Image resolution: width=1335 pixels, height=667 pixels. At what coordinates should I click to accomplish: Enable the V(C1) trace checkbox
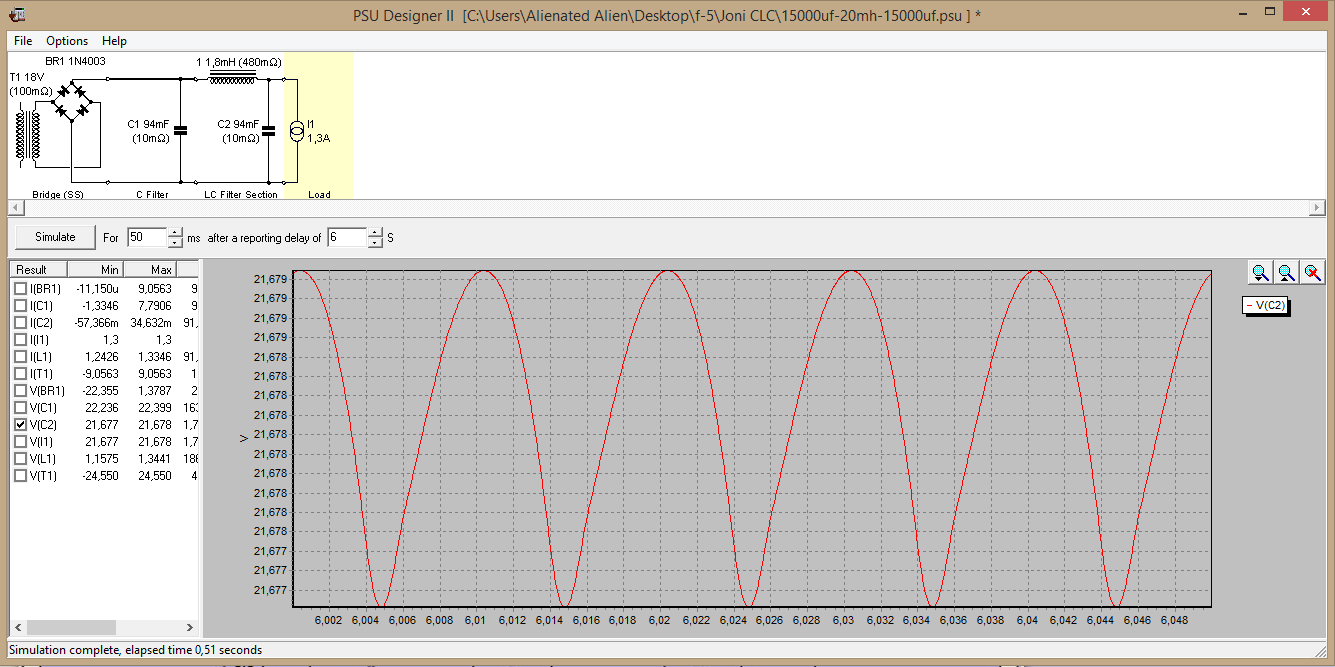20,407
